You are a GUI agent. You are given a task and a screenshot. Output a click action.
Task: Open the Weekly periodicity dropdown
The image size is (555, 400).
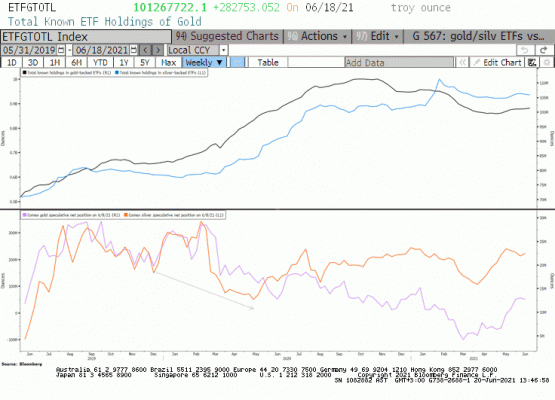click(204, 63)
